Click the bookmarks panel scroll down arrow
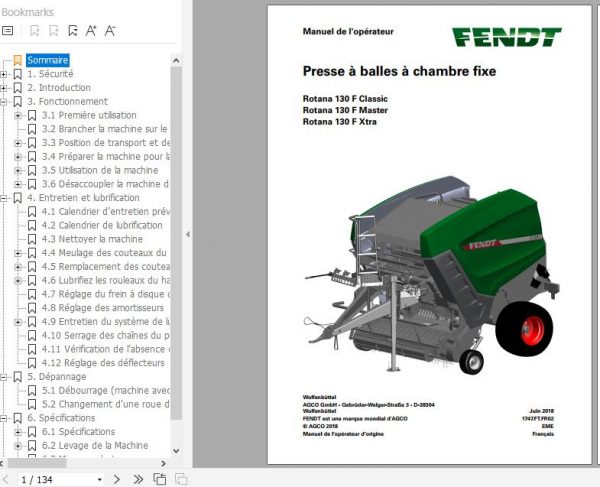 (x=176, y=451)
